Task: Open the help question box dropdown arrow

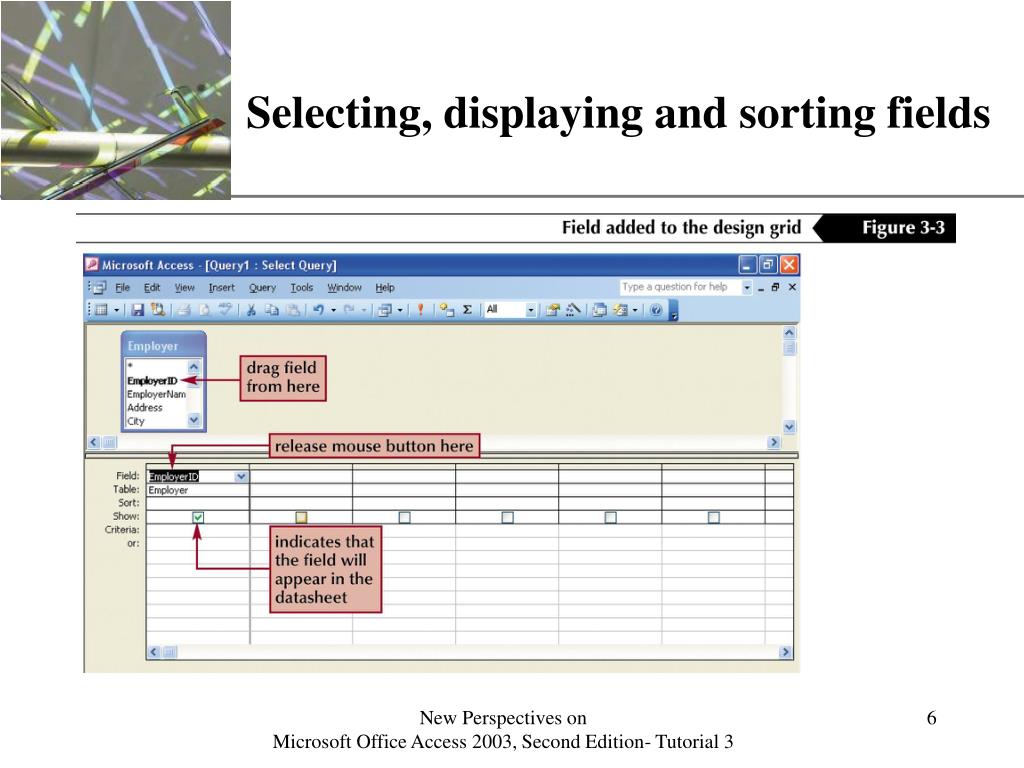Action: click(x=746, y=287)
